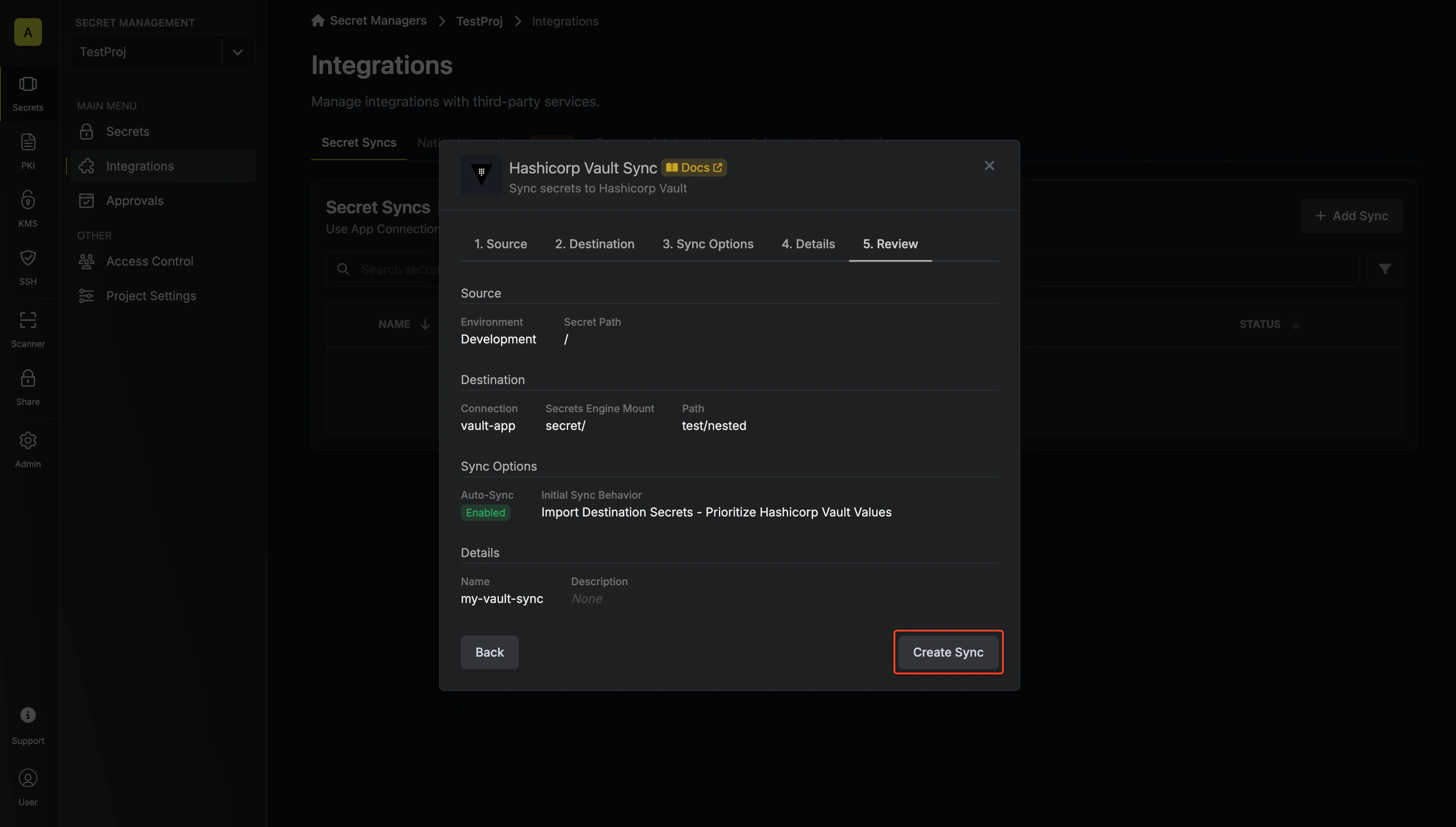
Task: Go to step 4. Details tab
Action: [x=808, y=244]
